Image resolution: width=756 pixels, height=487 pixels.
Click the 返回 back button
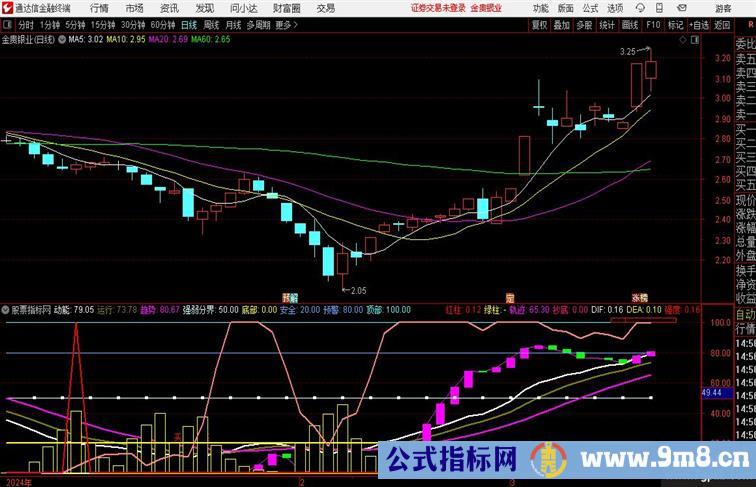pos(722,25)
